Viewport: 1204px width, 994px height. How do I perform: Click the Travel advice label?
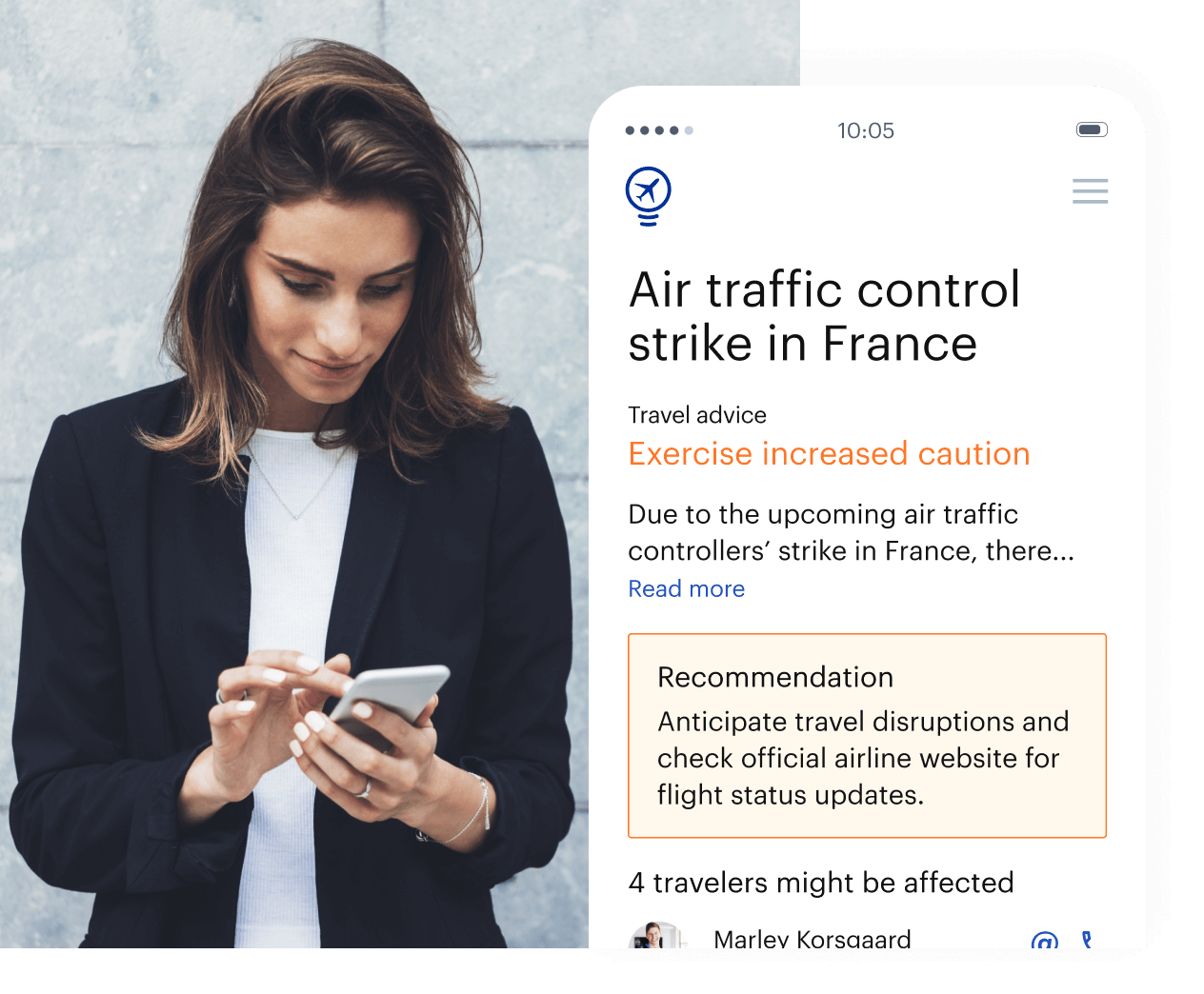pyautogui.click(x=697, y=415)
